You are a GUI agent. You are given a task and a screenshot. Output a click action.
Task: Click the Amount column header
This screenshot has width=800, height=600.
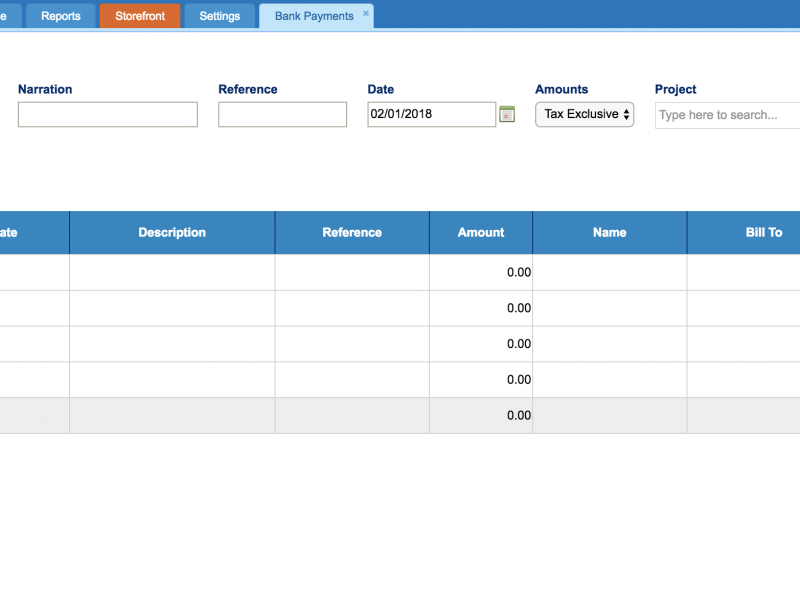point(481,233)
